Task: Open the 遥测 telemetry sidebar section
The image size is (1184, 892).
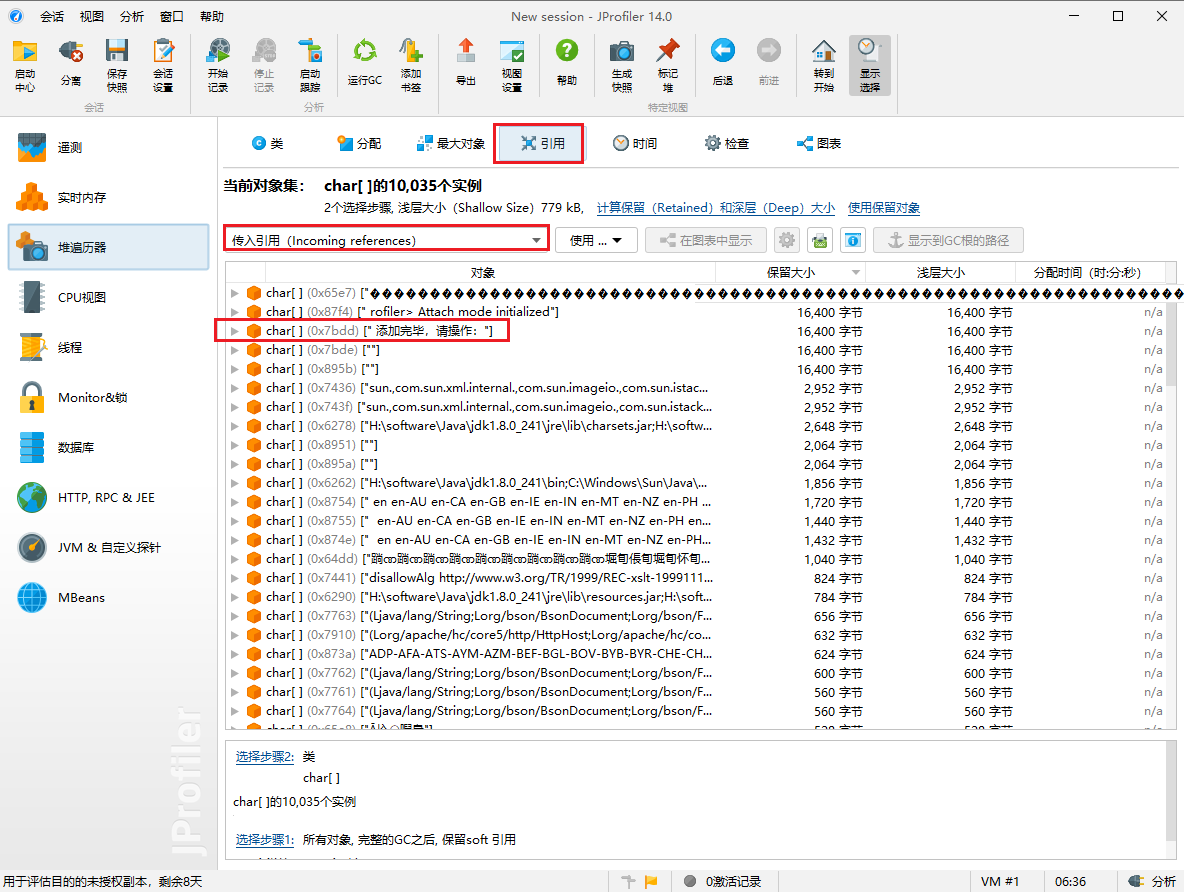Action: [109, 147]
